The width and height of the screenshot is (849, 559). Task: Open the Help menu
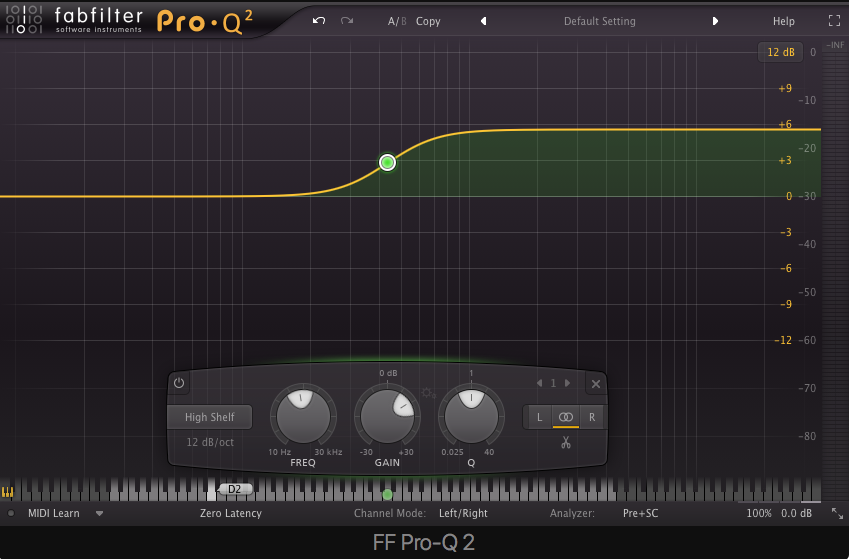[x=783, y=21]
